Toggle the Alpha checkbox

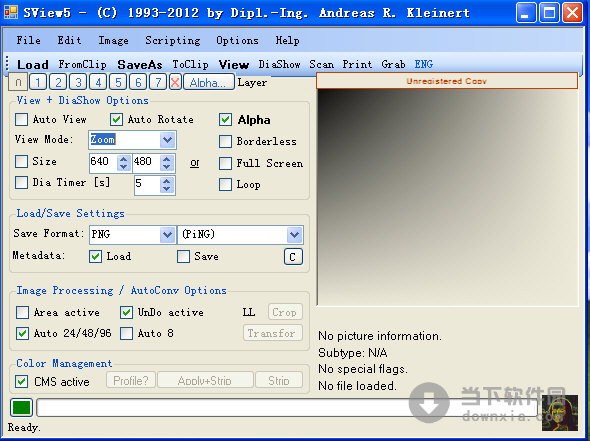coord(225,120)
